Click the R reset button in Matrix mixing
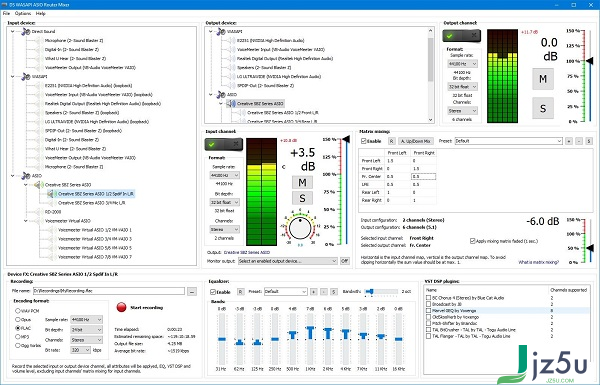This screenshot has width=600, height=385. 391,141
